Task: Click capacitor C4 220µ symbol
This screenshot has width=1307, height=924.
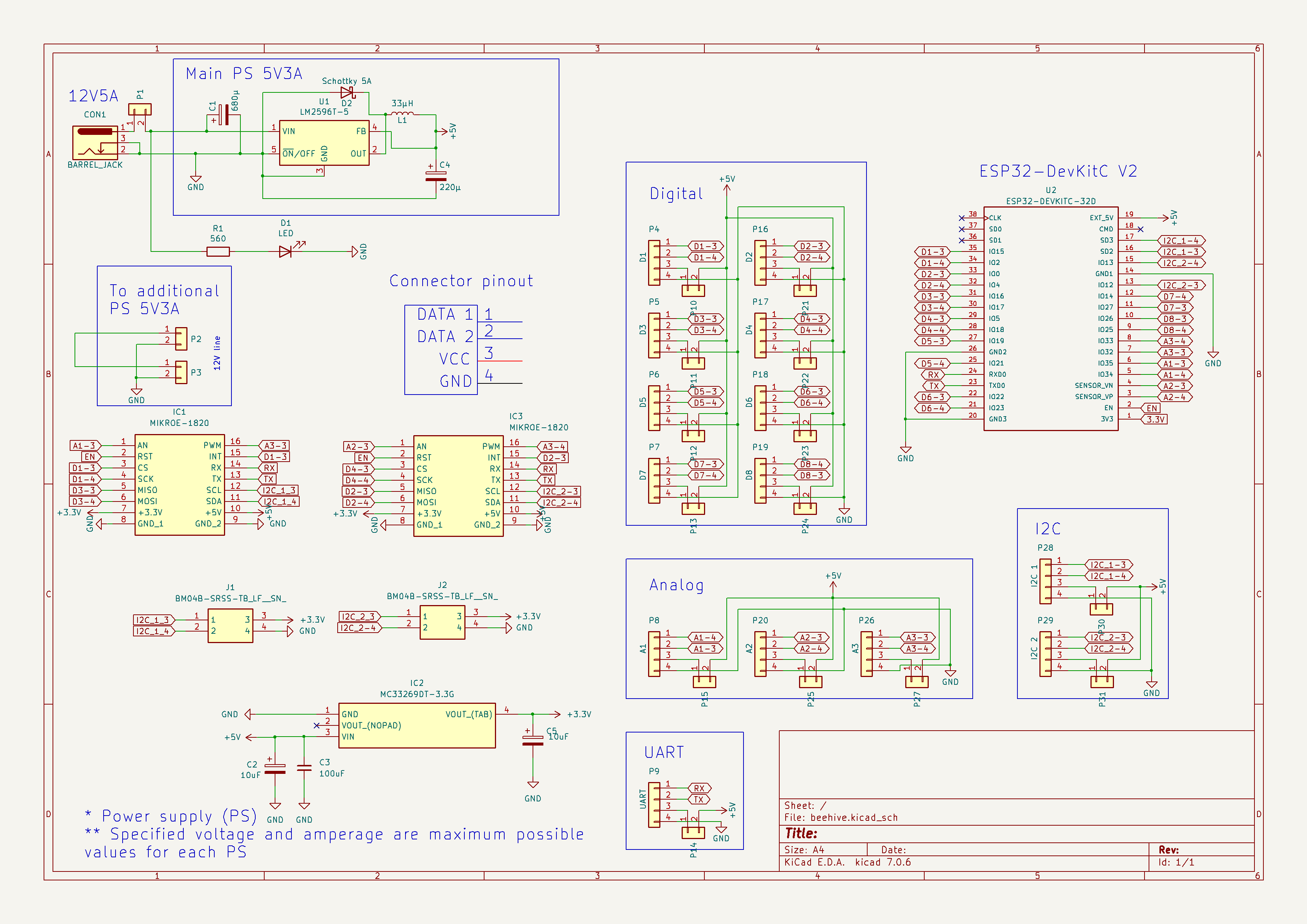Action: pyautogui.click(x=436, y=176)
